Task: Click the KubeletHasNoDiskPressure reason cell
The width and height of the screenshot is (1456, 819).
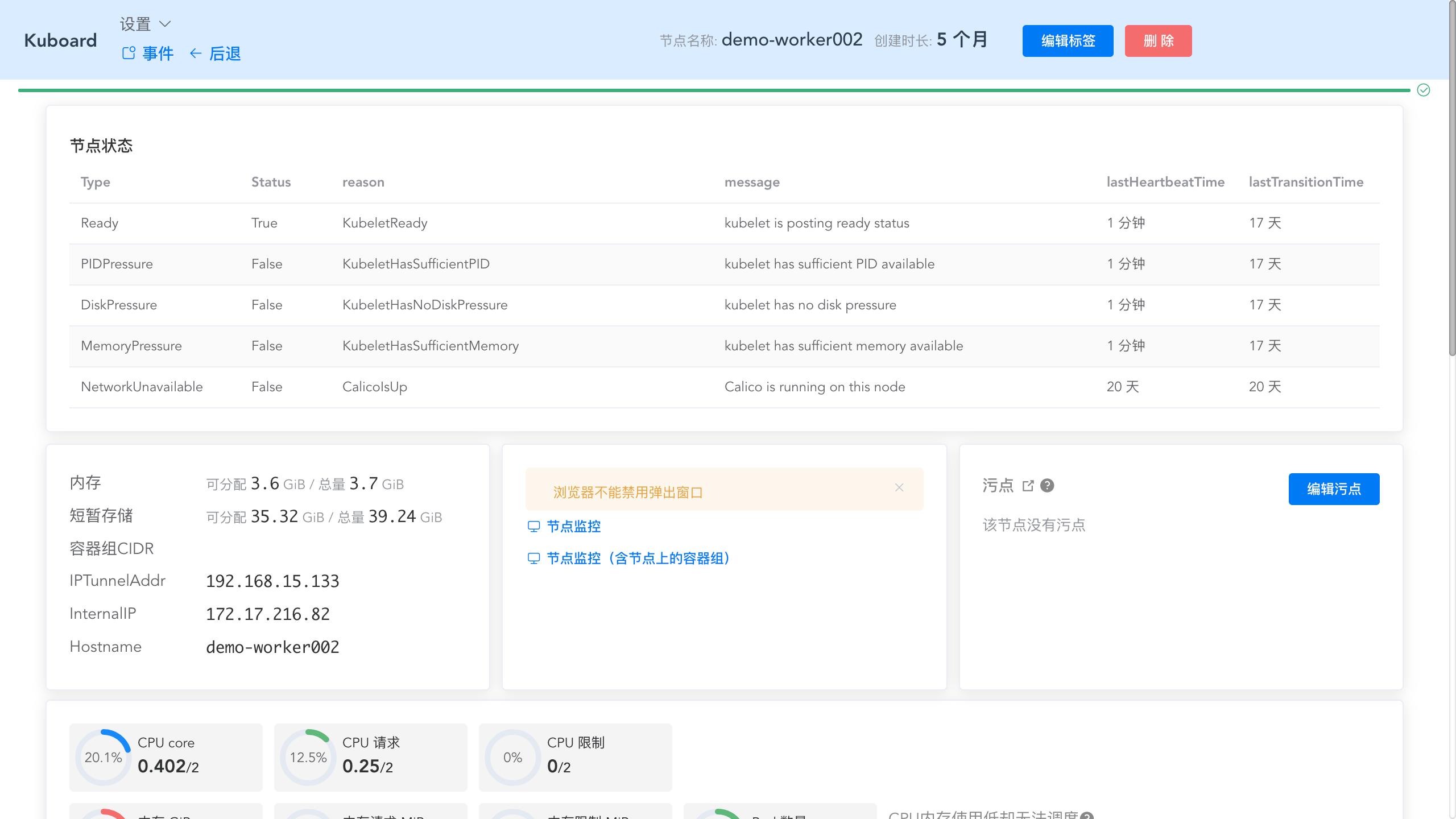Action: click(x=425, y=305)
